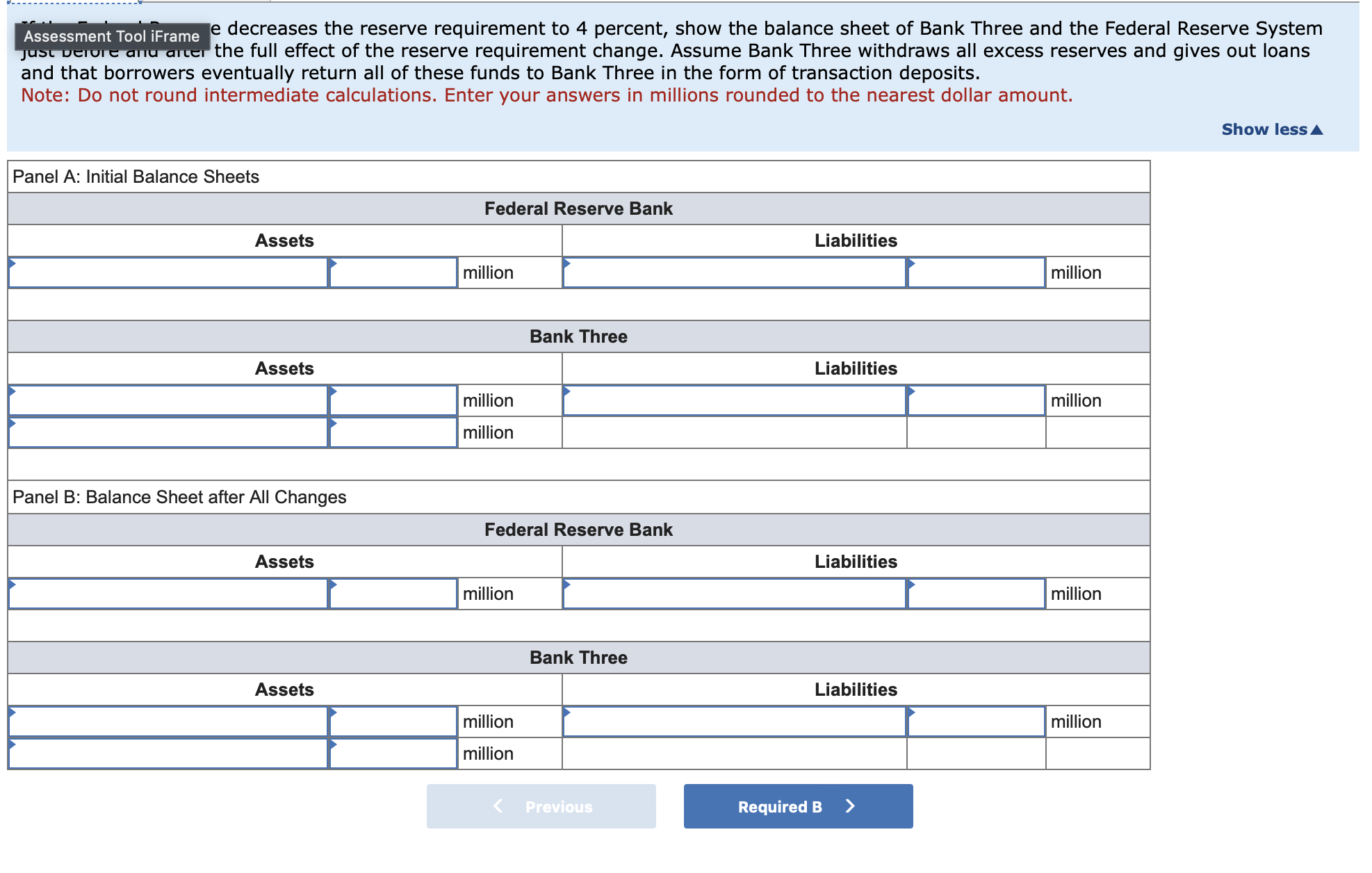Click Panel A Bank Three liability amount field

[x=976, y=400]
